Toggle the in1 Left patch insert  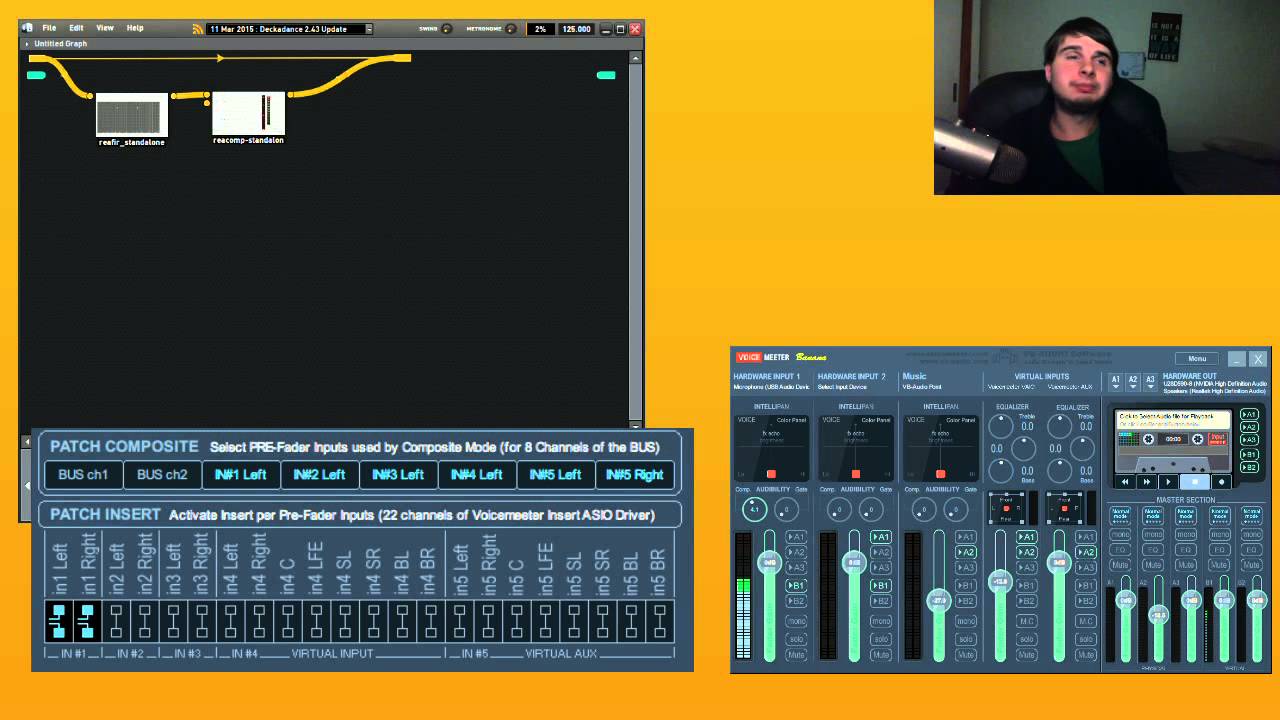click(59, 621)
